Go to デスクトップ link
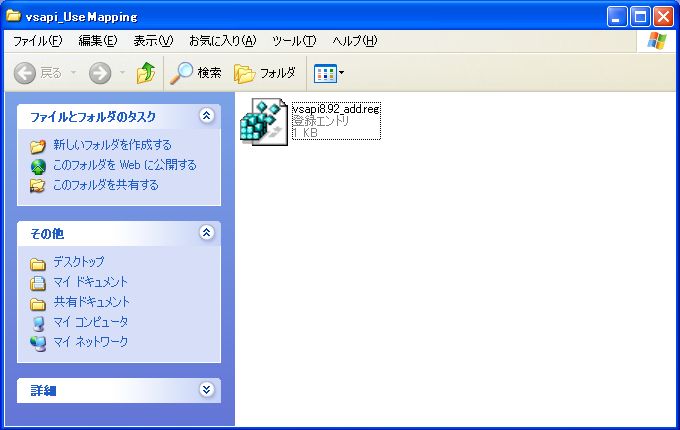This screenshot has height=430, width=680. [x=78, y=261]
